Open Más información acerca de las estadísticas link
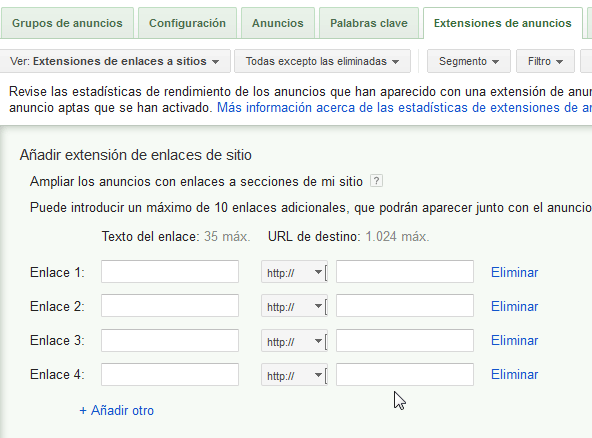The height and width of the screenshot is (438, 592). point(404,108)
